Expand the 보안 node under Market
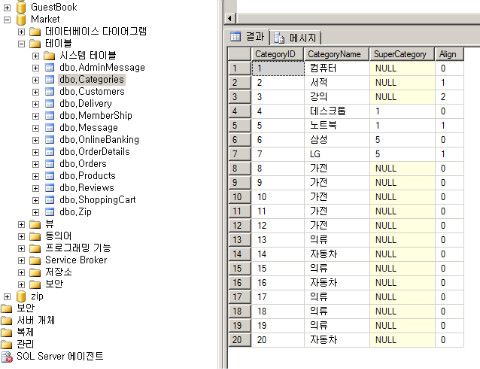 [21, 284]
